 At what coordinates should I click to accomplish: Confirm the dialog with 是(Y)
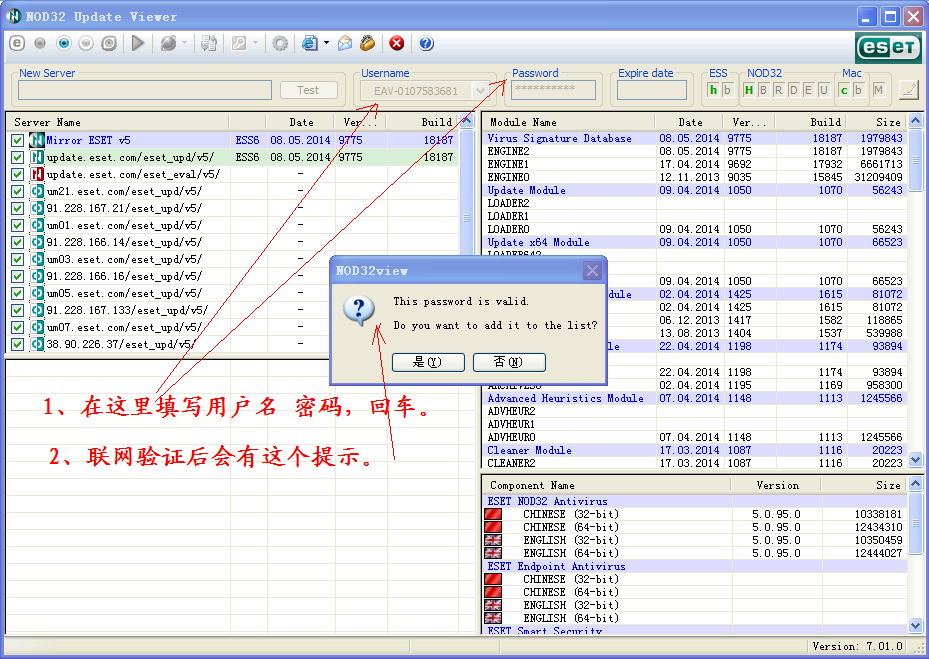(x=428, y=362)
